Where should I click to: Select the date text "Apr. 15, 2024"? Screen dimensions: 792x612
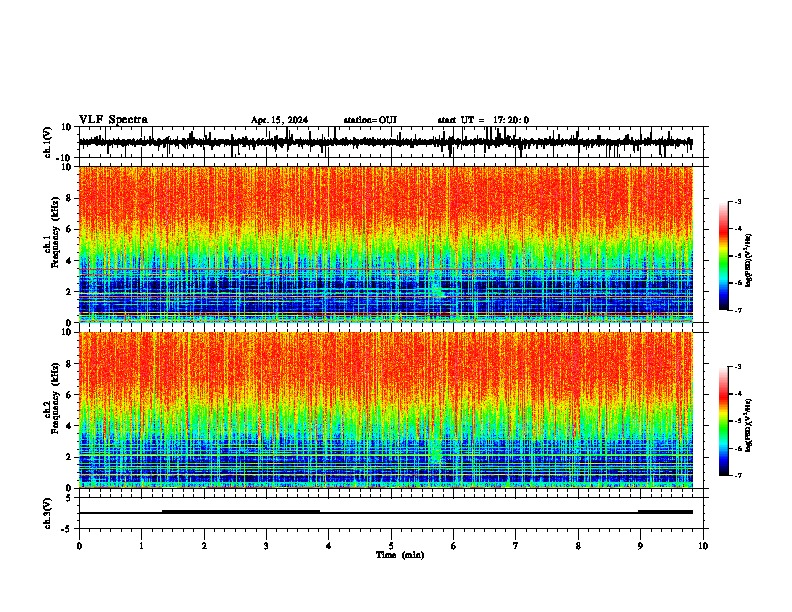[x=279, y=120]
